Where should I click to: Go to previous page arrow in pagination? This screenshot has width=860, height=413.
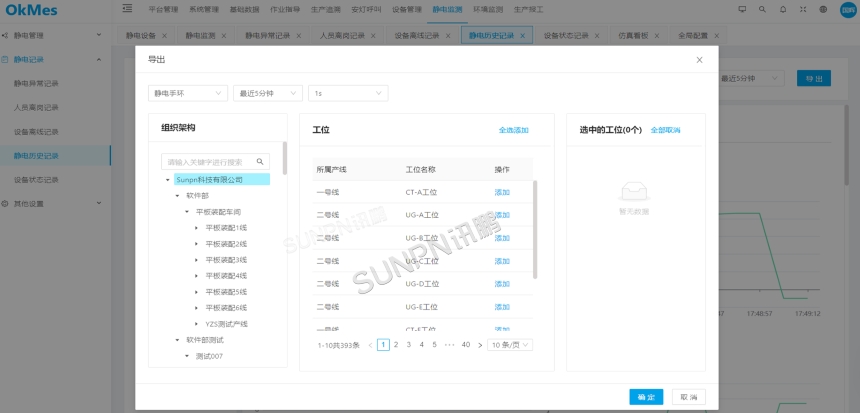[x=371, y=345]
